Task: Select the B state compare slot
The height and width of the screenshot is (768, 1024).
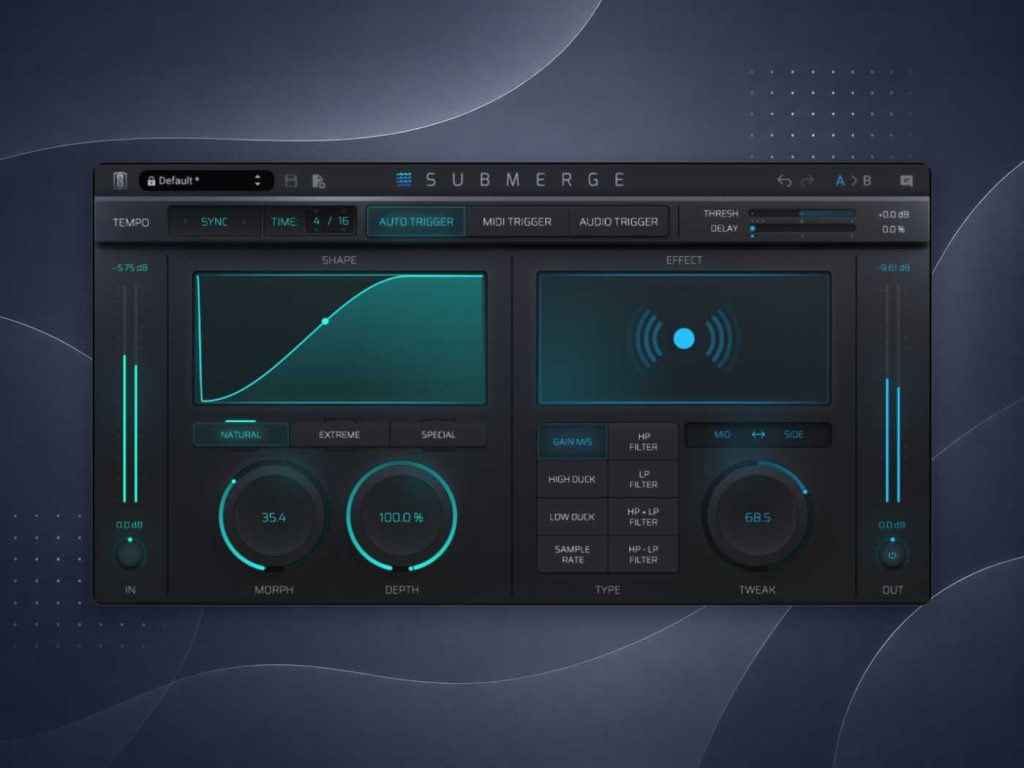Action: pos(867,181)
